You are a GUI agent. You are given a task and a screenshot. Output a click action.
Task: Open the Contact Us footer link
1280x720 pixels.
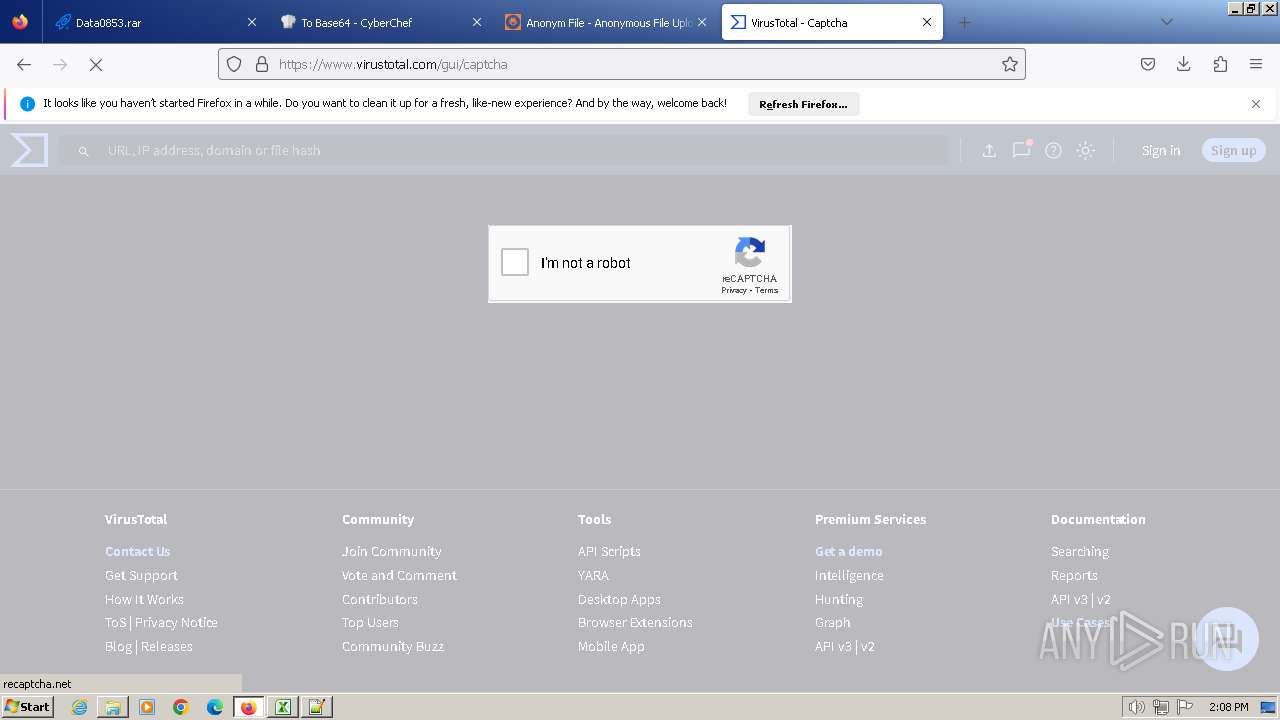pyautogui.click(x=138, y=551)
